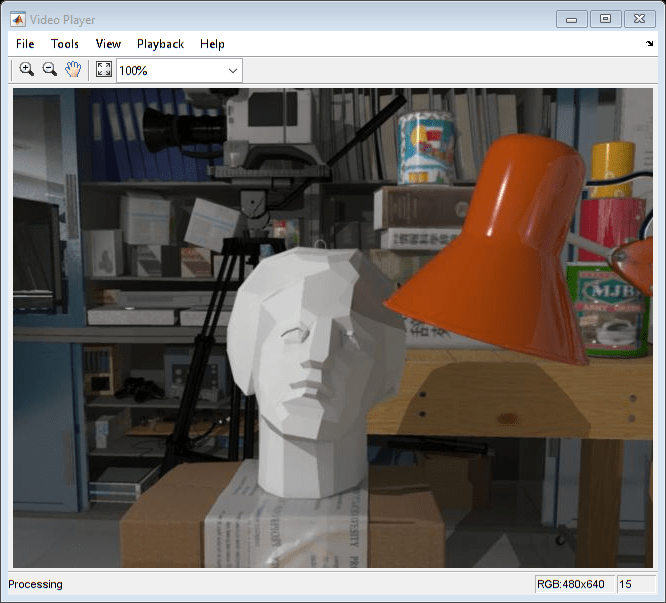Open the Playback menu
This screenshot has width=666, height=603.
pyautogui.click(x=160, y=44)
